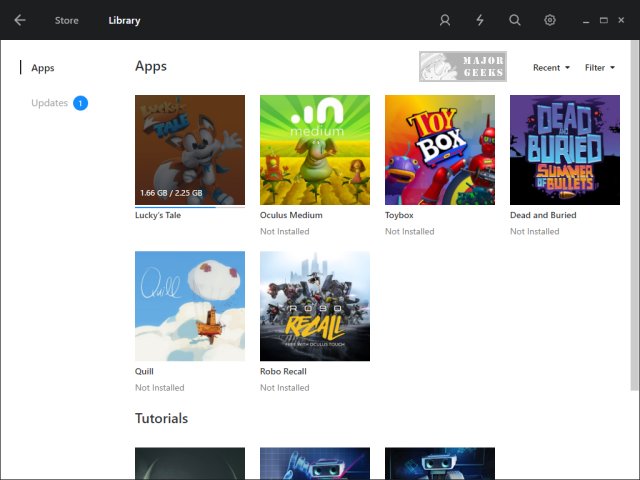Screen dimensions: 640x480
Task: Open the Robo Recall thumbnail
Action: point(315,306)
